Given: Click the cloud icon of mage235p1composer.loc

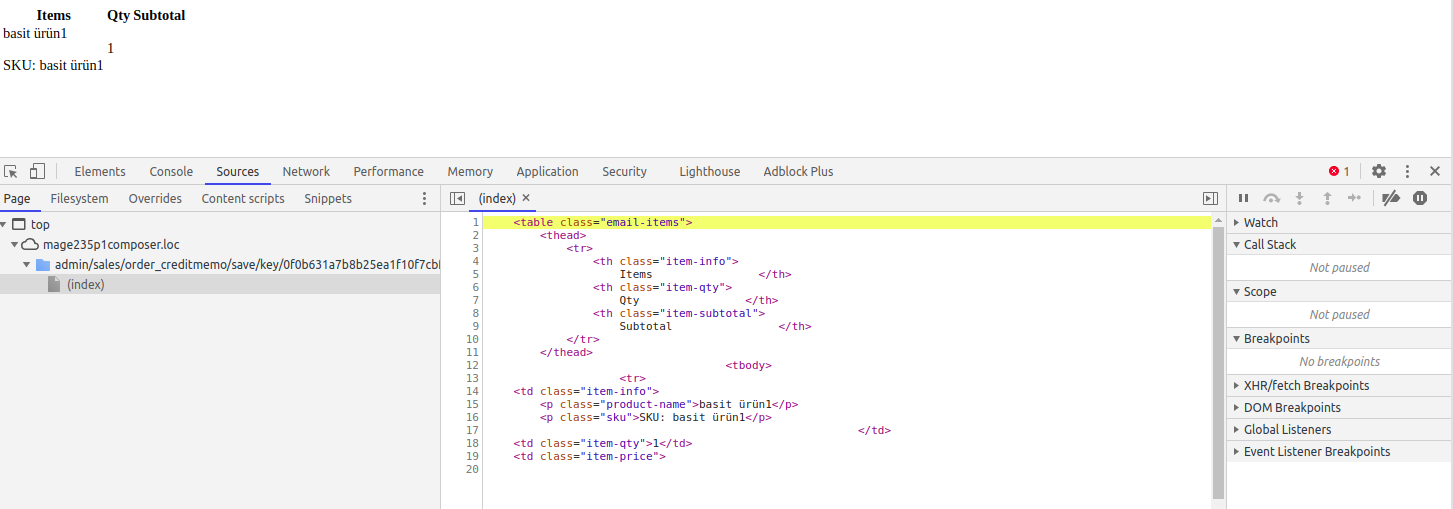Looking at the screenshot, I should (x=30, y=244).
